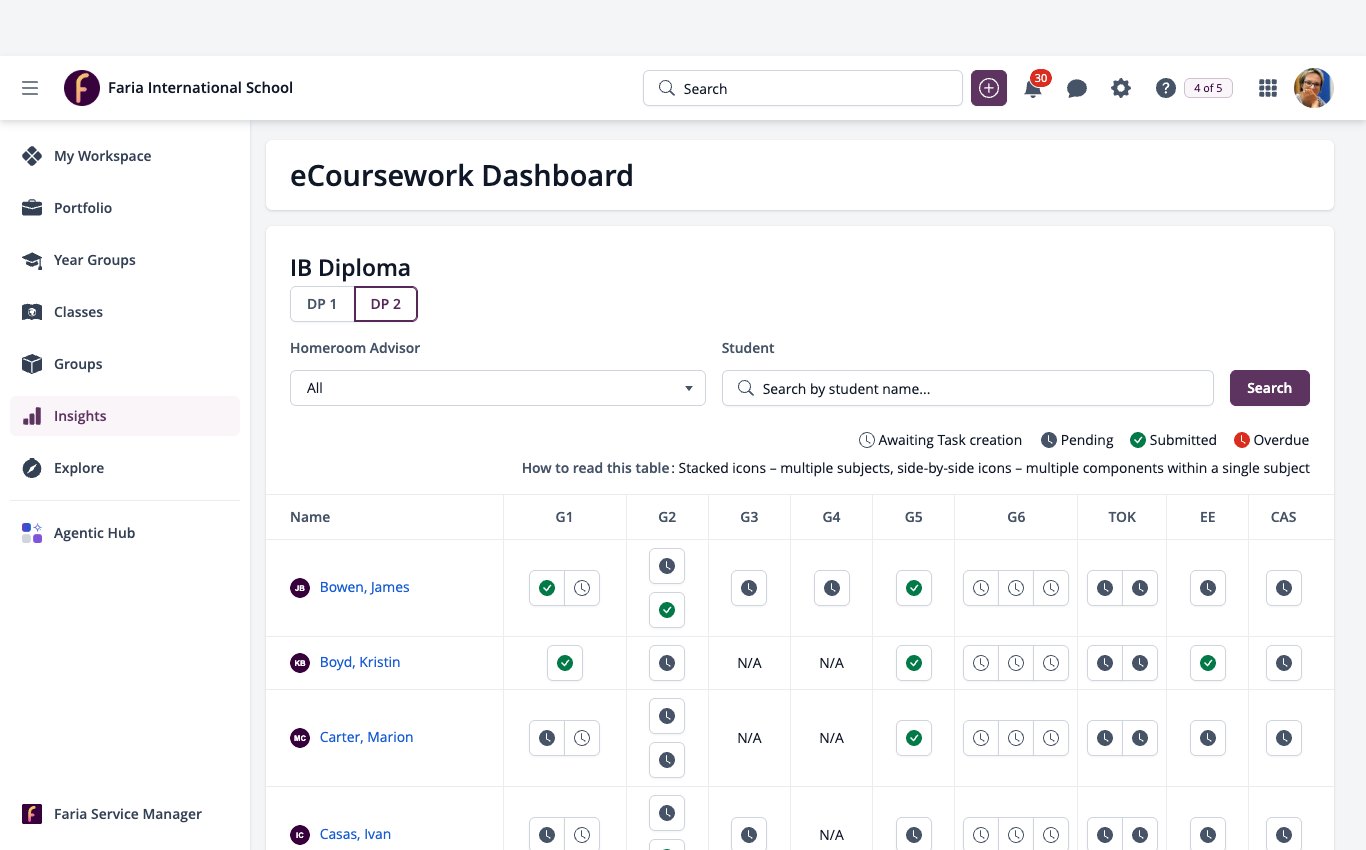Image resolution: width=1366 pixels, height=850 pixels.
Task: Click the Overdue legend label
Action: tap(1281, 440)
